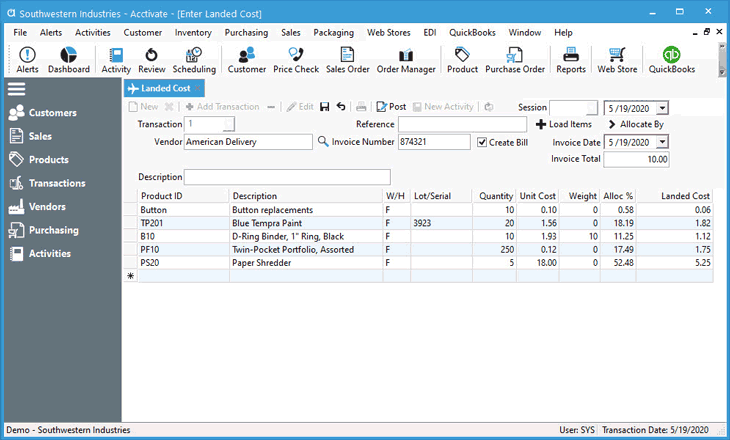The image size is (730, 440).
Task: Launch QuickBooks green icon
Action: (672, 61)
